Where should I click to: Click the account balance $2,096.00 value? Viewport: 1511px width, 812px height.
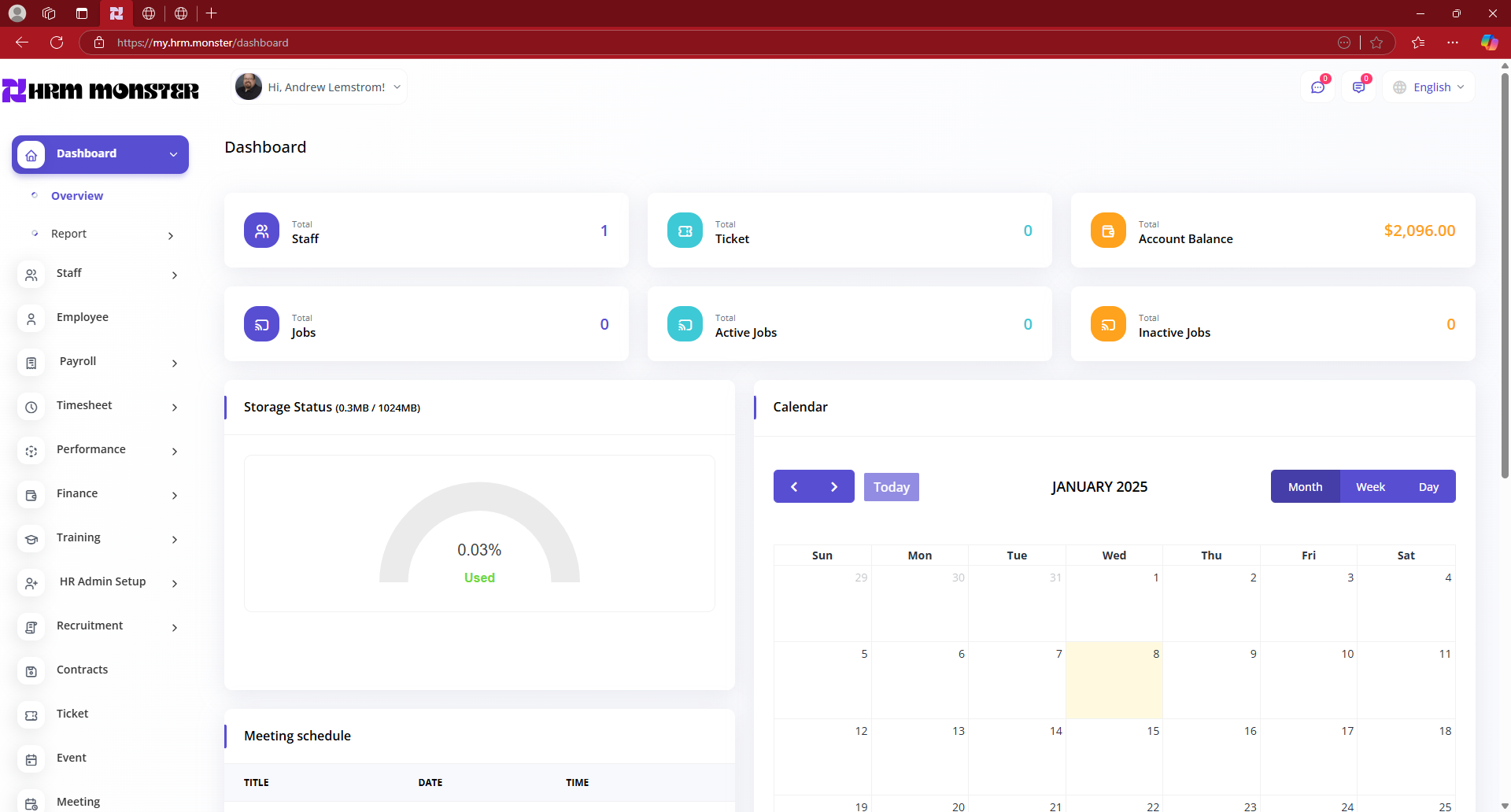point(1420,231)
